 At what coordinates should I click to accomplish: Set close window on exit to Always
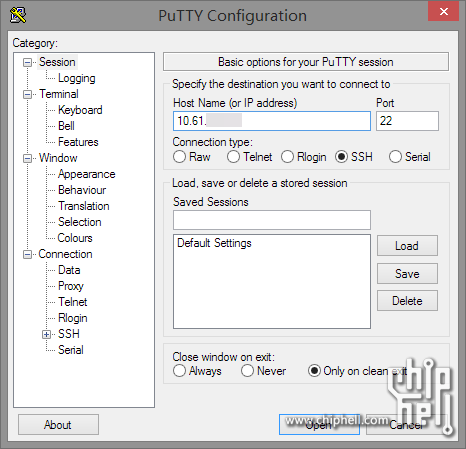coord(179,371)
